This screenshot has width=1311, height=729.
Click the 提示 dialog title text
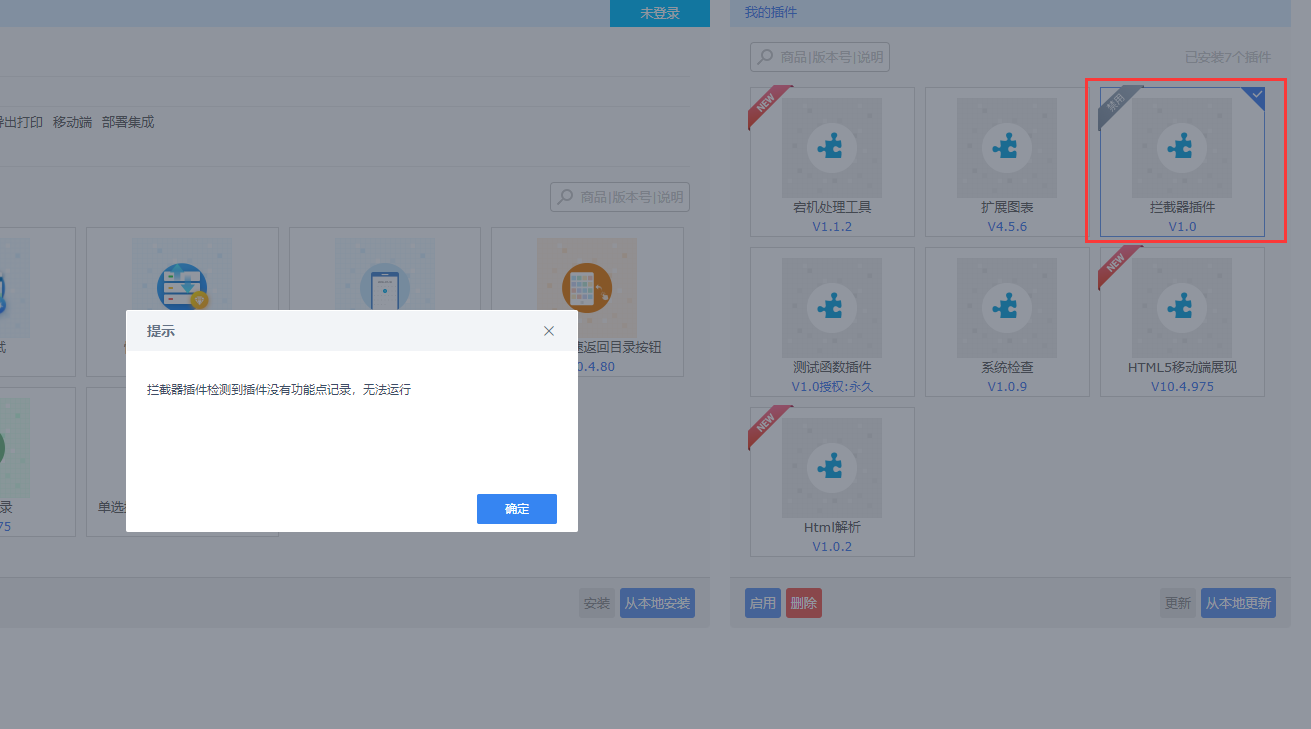pos(161,331)
